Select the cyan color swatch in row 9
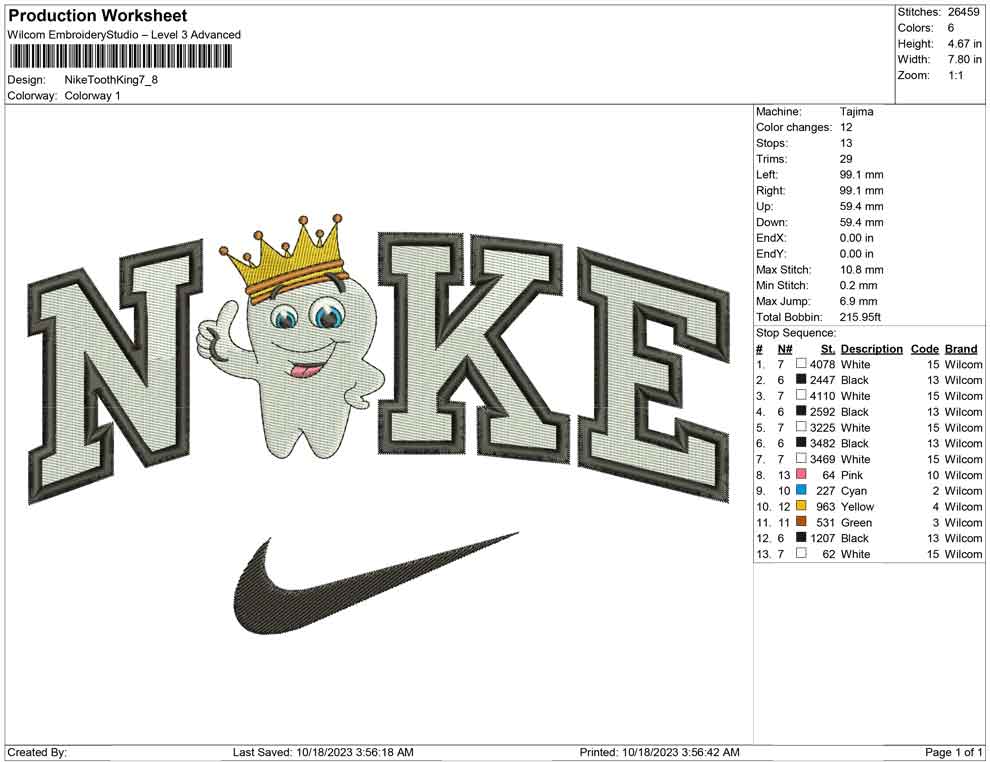Image resolution: width=990 pixels, height=762 pixels. click(x=801, y=490)
